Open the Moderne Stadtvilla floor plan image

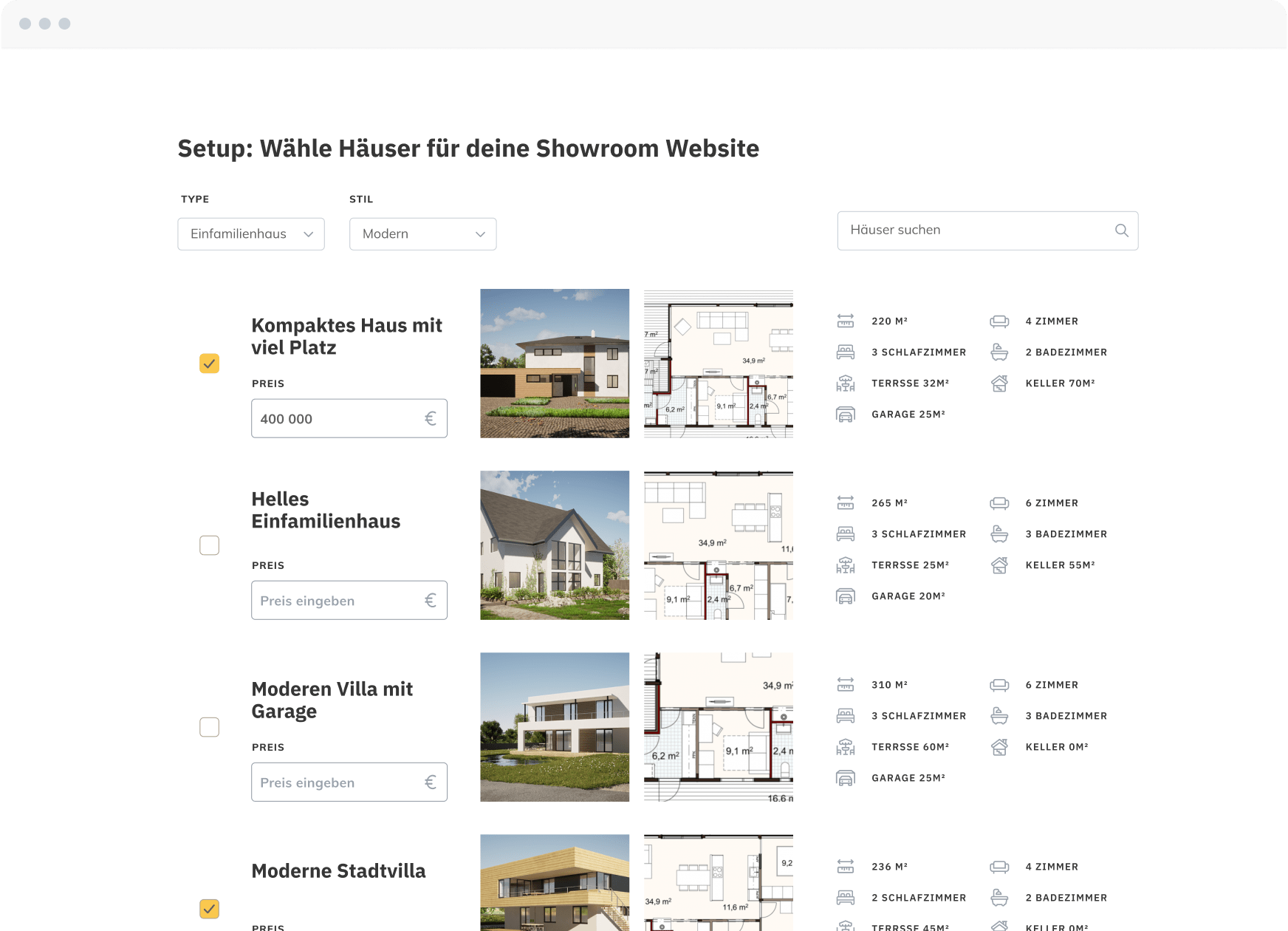coord(719,883)
